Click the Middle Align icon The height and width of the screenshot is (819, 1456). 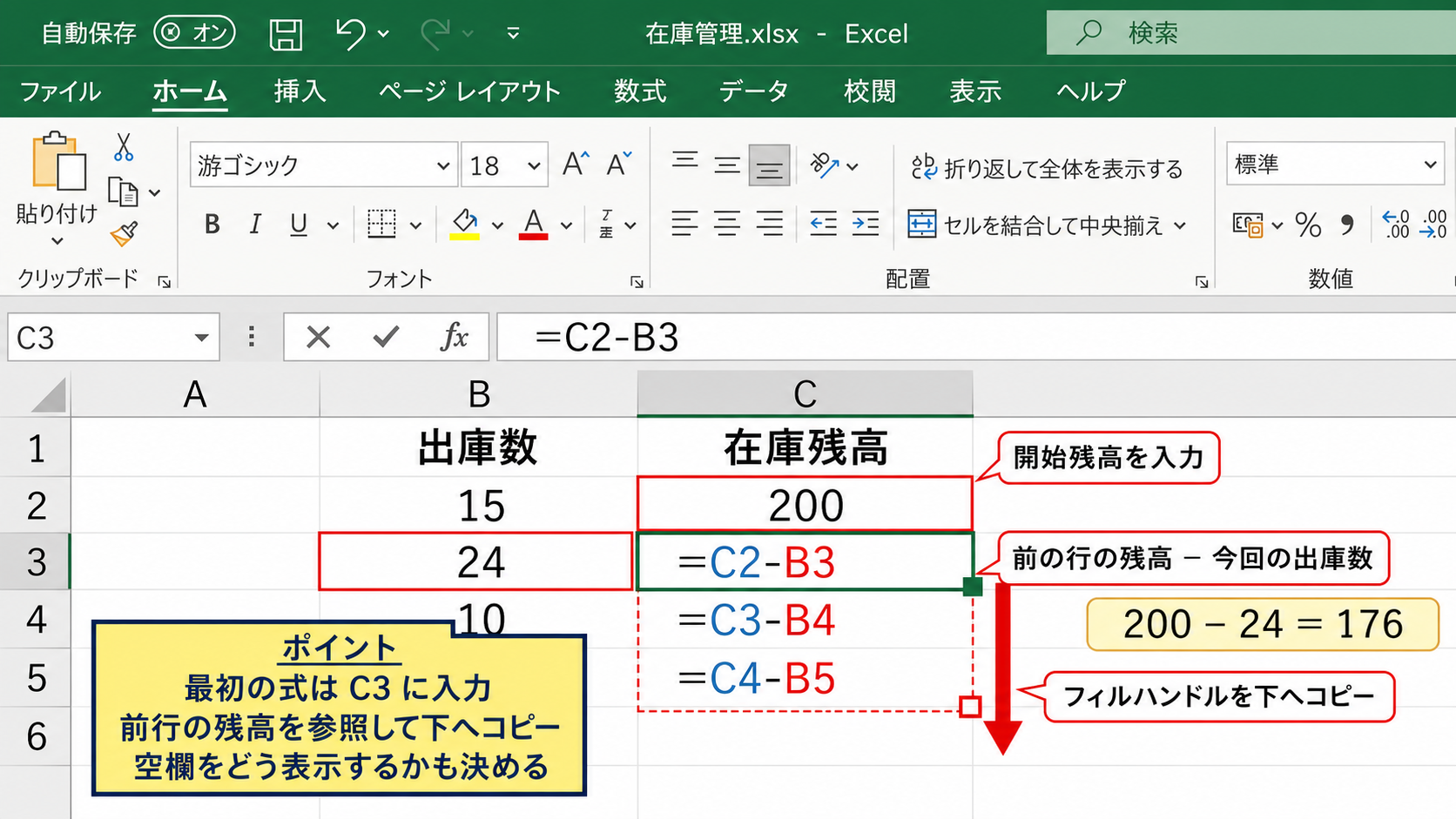click(x=727, y=164)
